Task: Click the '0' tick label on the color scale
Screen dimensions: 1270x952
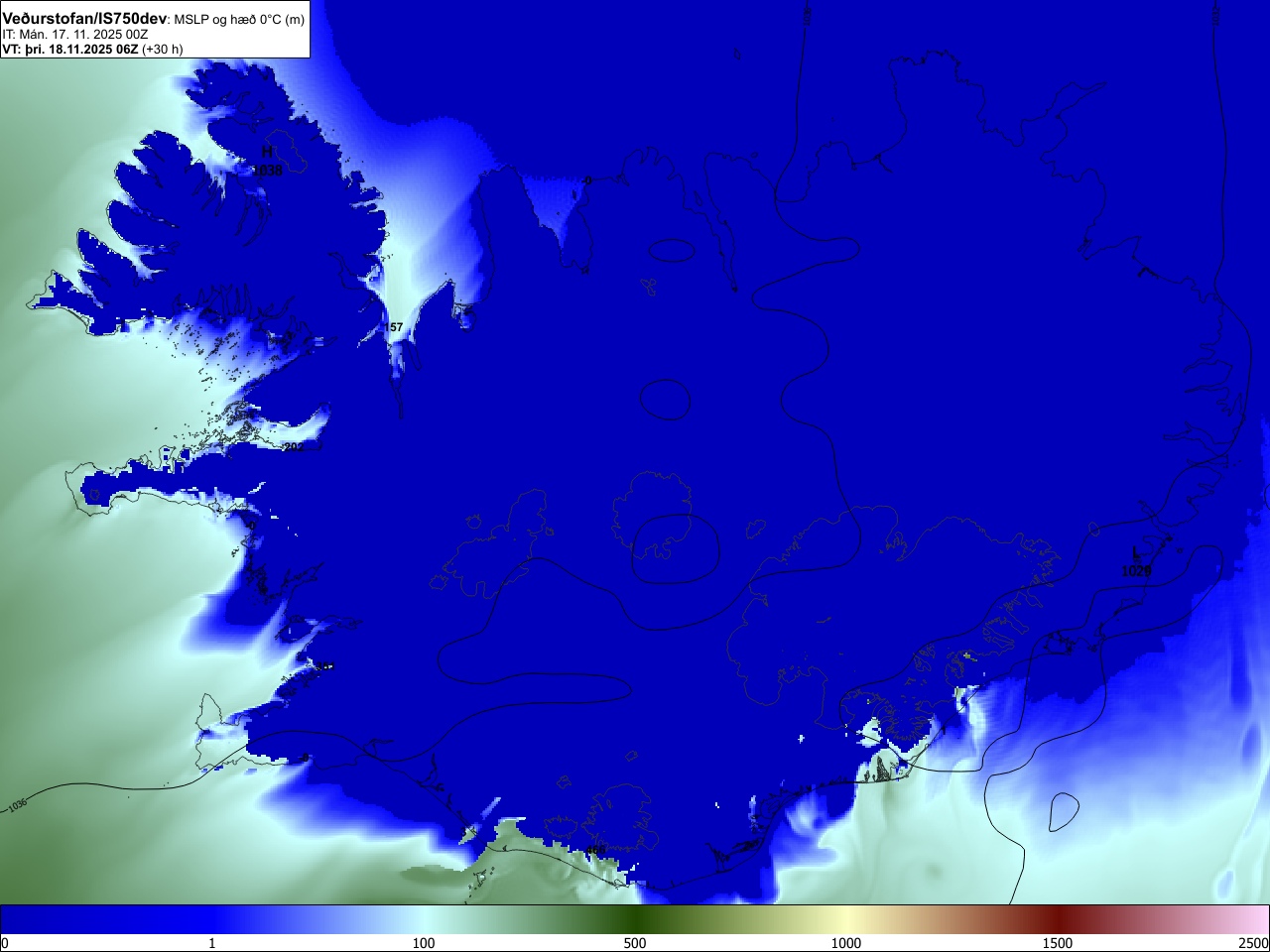Action: [x=5, y=943]
